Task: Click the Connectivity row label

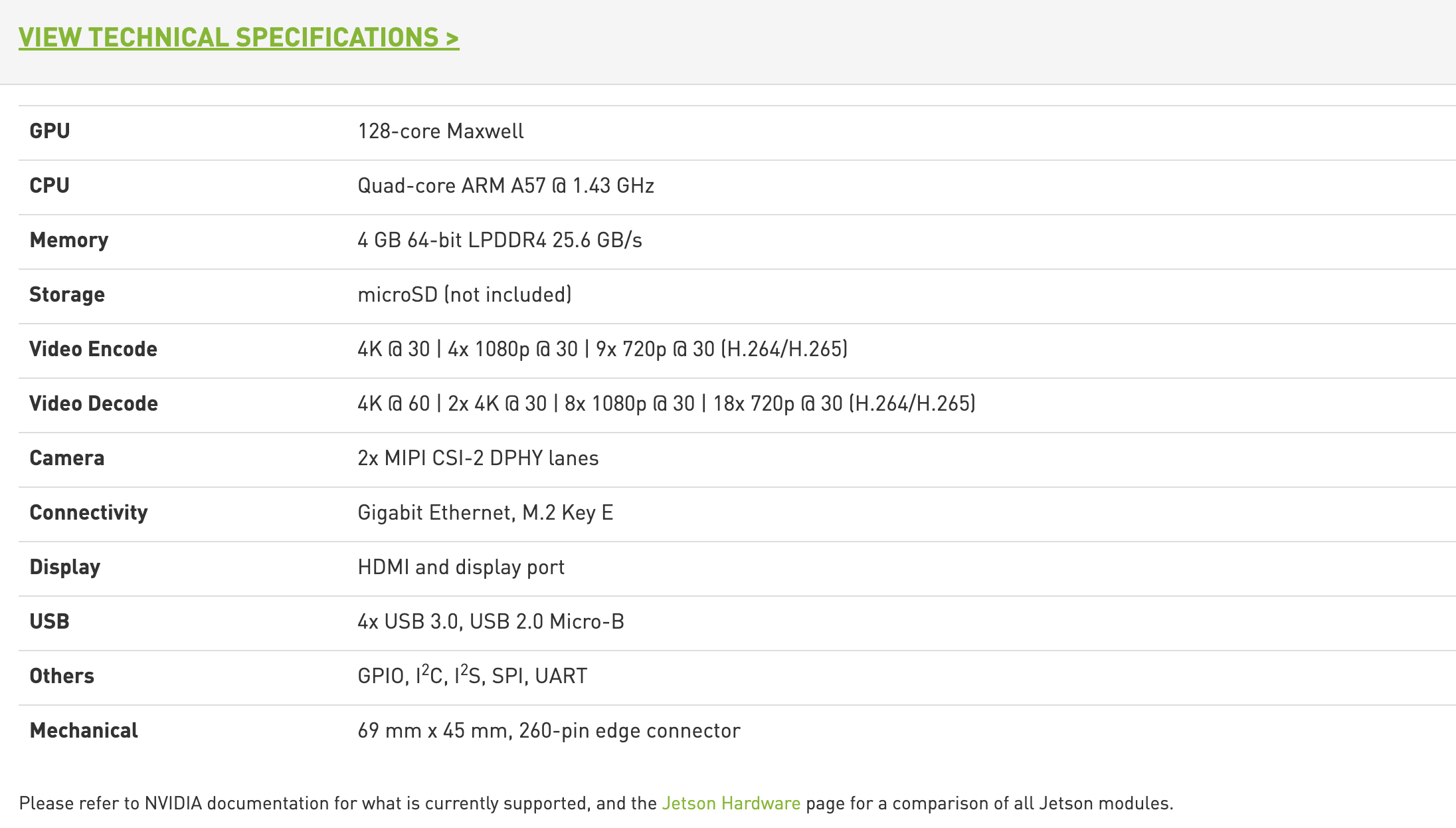Action: point(89,512)
